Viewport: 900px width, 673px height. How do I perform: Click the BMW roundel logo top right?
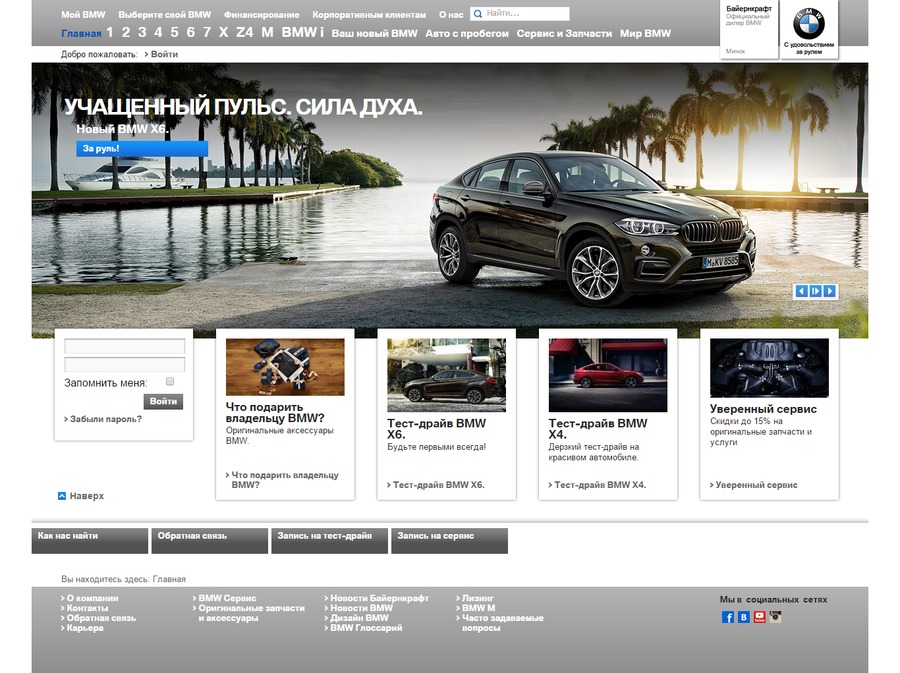(809, 23)
